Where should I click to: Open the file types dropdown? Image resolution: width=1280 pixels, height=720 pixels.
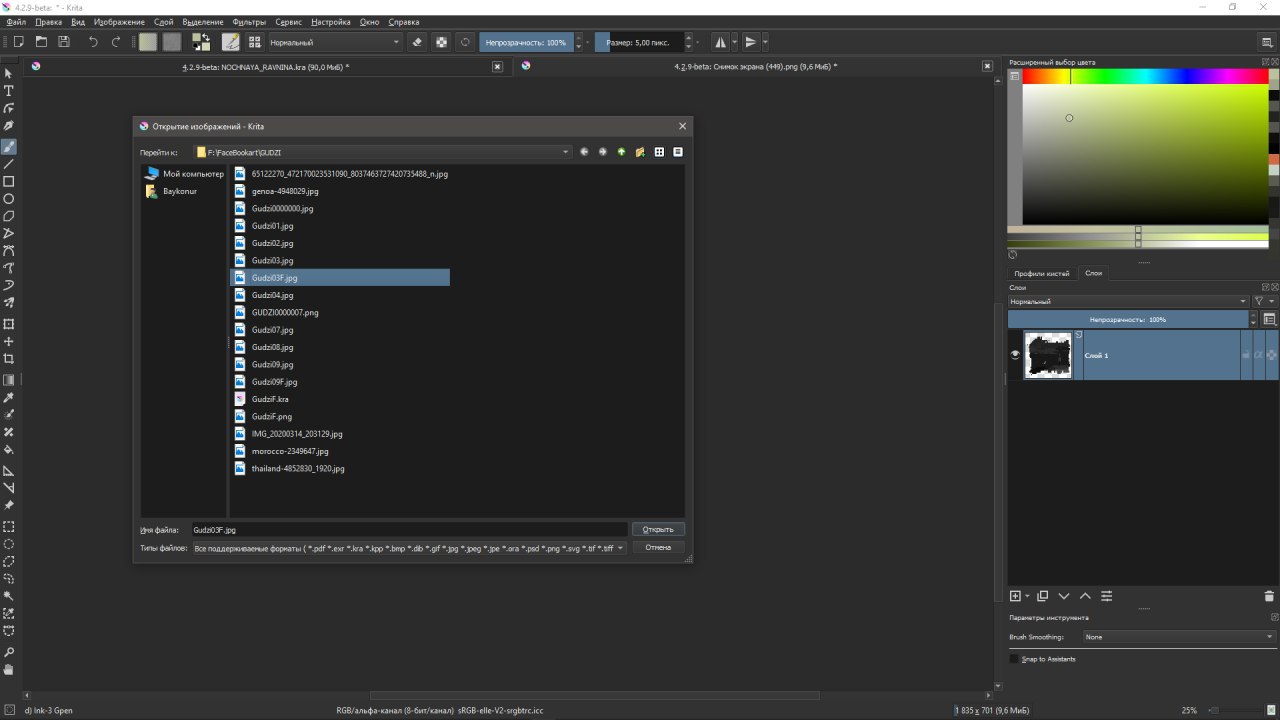[409, 548]
